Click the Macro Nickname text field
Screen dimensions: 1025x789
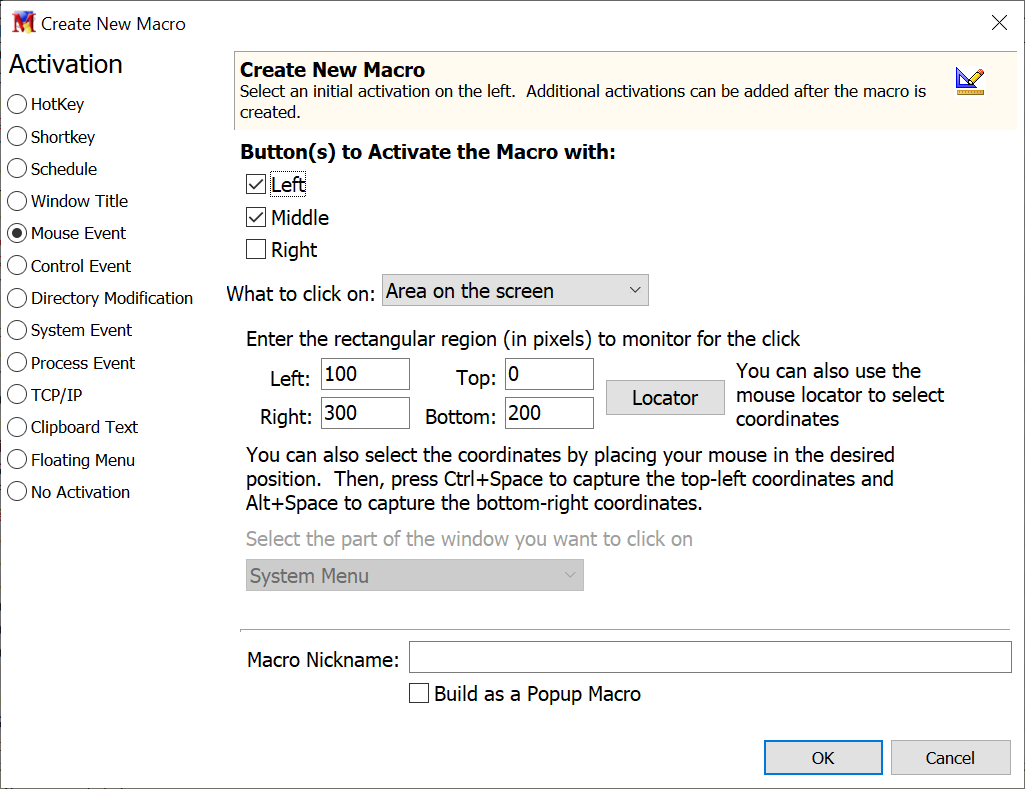[x=710, y=658]
